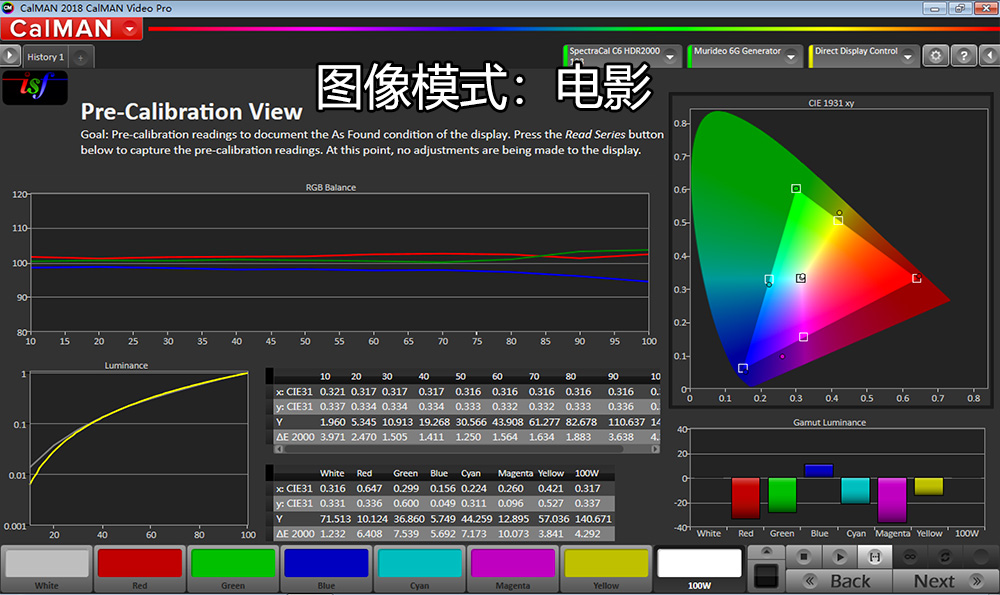This screenshot has width=1000, height=595.
Task: Open the Direct Display Control dropdown
Action: pos(908,56)
